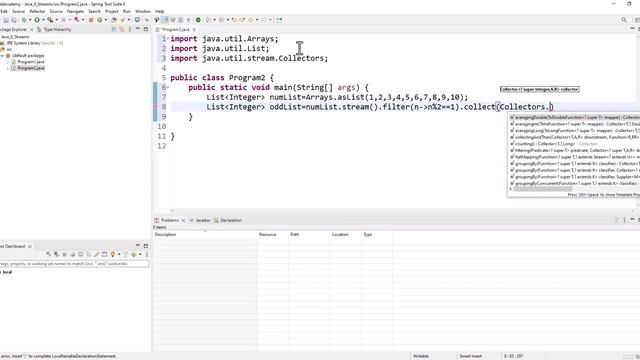
Task: Close the Program2.java editor tab
Action: (194, 29)
